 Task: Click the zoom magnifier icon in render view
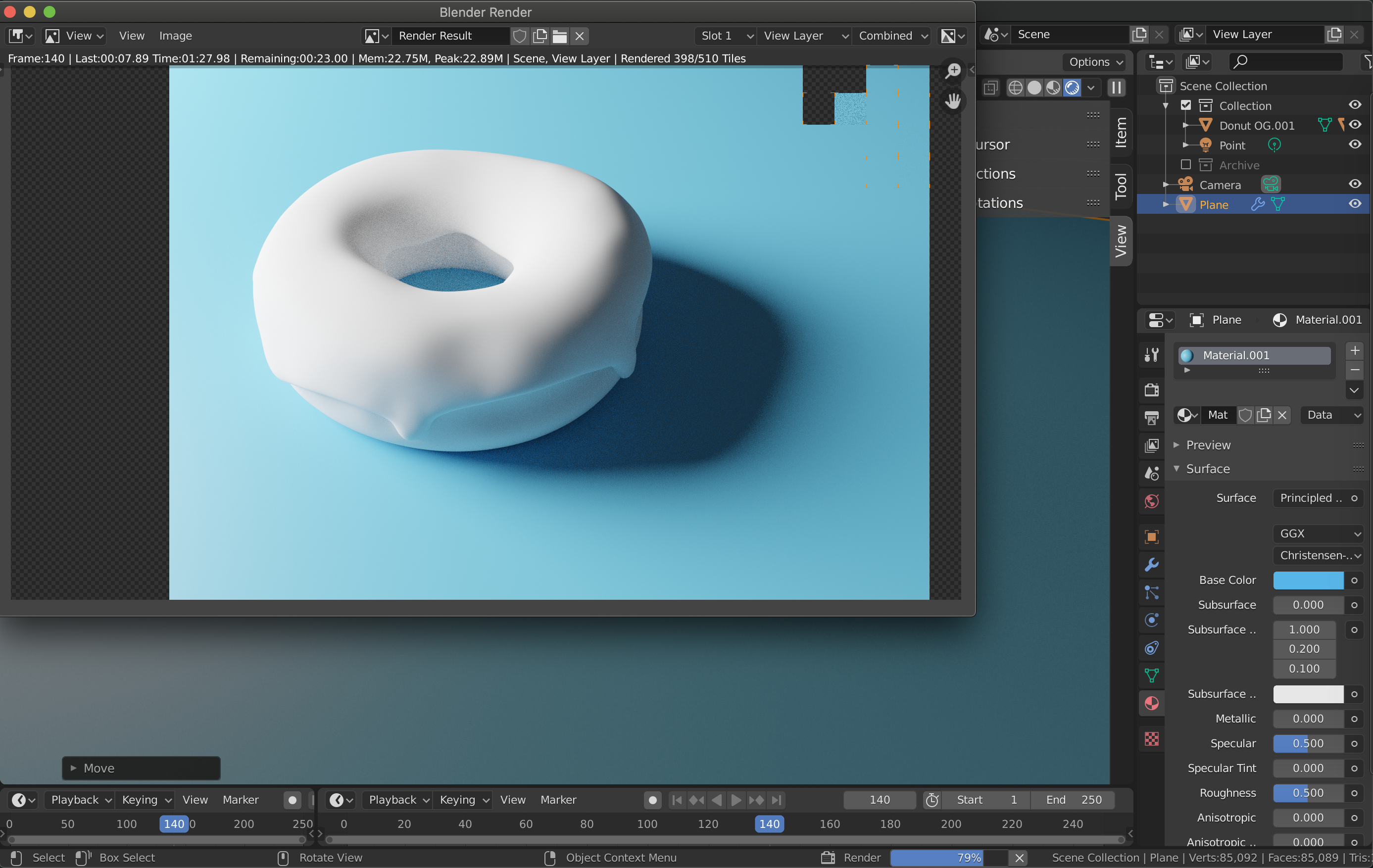(x=953, y=71)
